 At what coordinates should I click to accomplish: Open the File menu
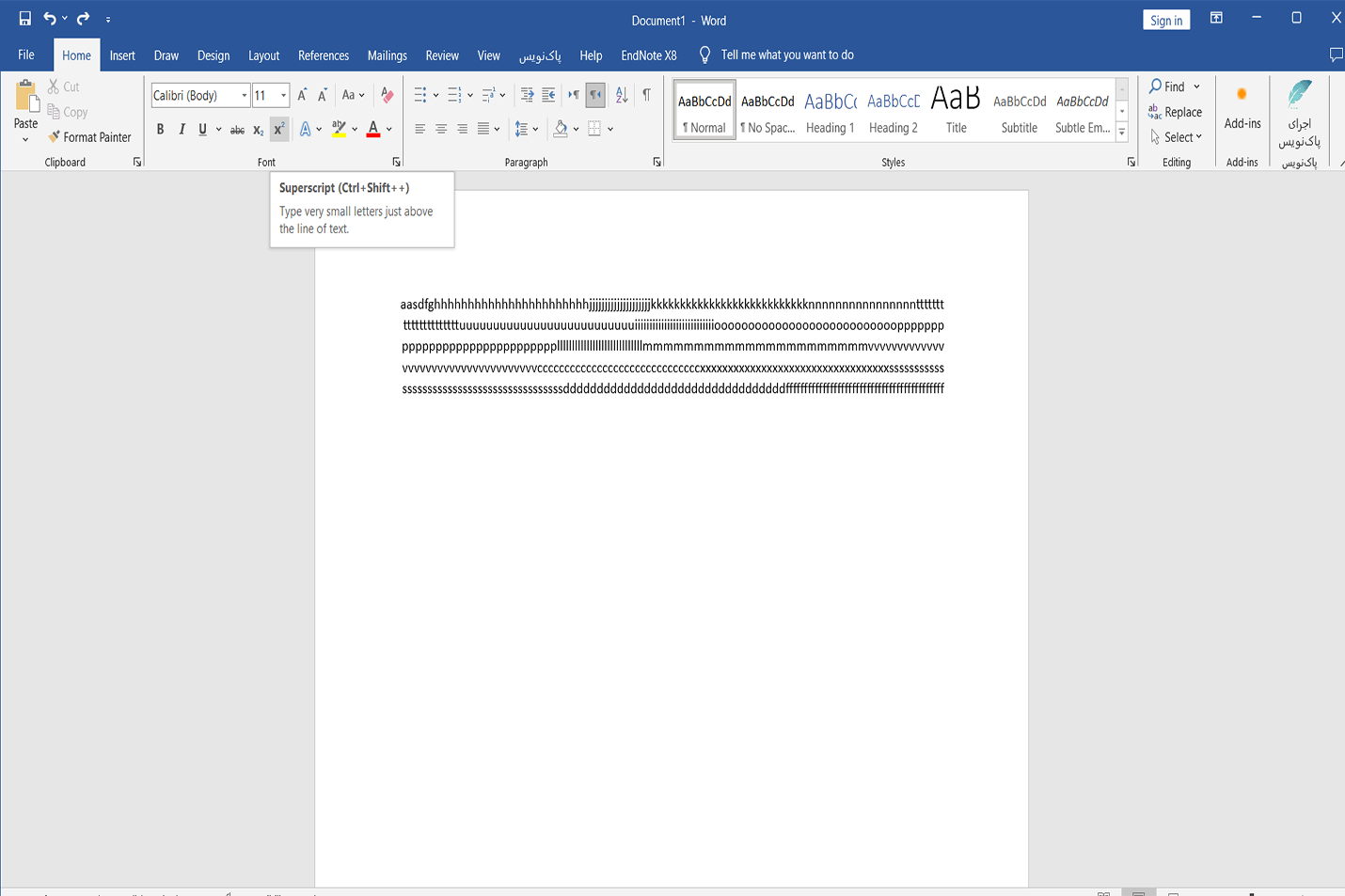pos(26,55)
